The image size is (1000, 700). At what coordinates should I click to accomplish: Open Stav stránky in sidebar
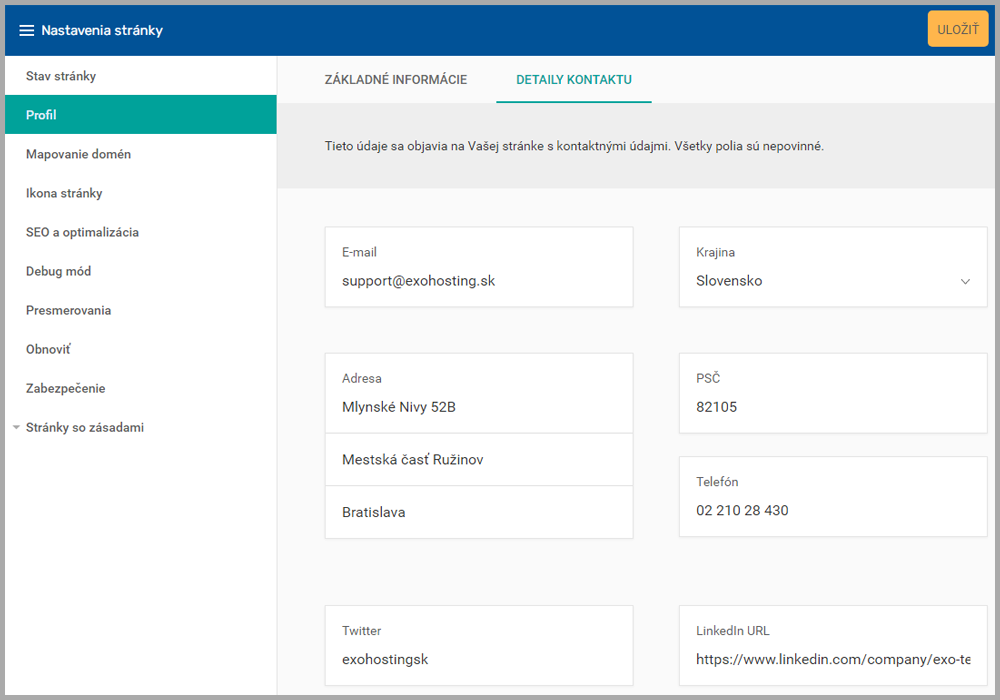tap(61, 76)
